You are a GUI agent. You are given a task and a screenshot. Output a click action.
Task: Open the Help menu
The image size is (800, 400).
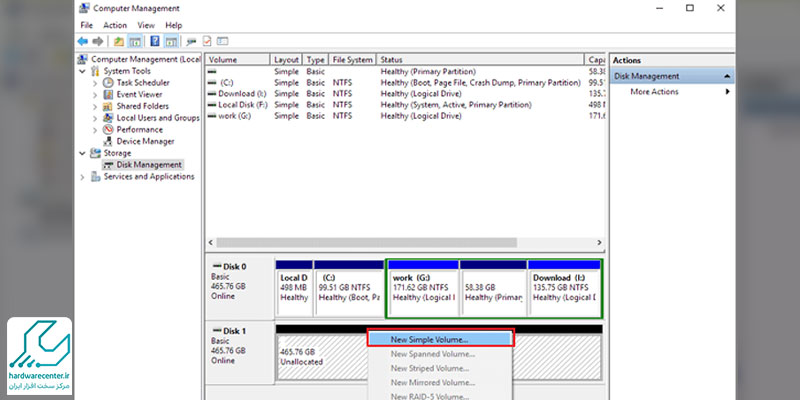(173, 25)
